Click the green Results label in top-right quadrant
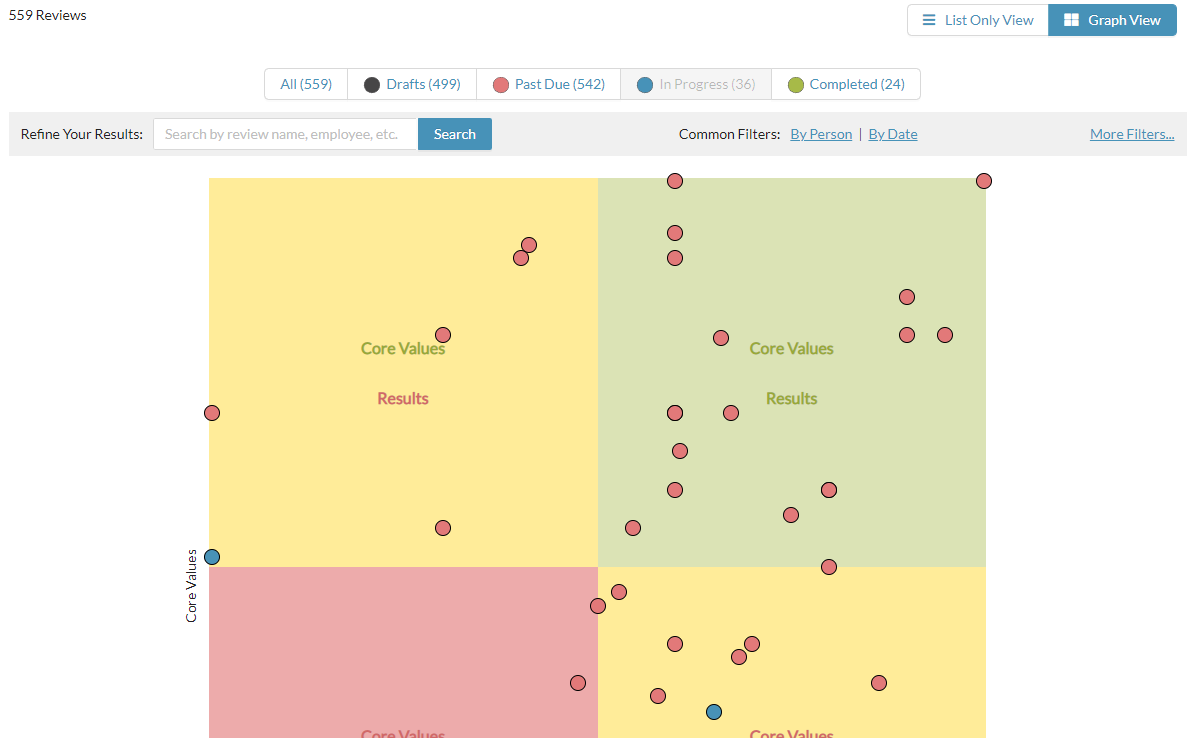This screenshot has height=738, width=1195. 791,399
